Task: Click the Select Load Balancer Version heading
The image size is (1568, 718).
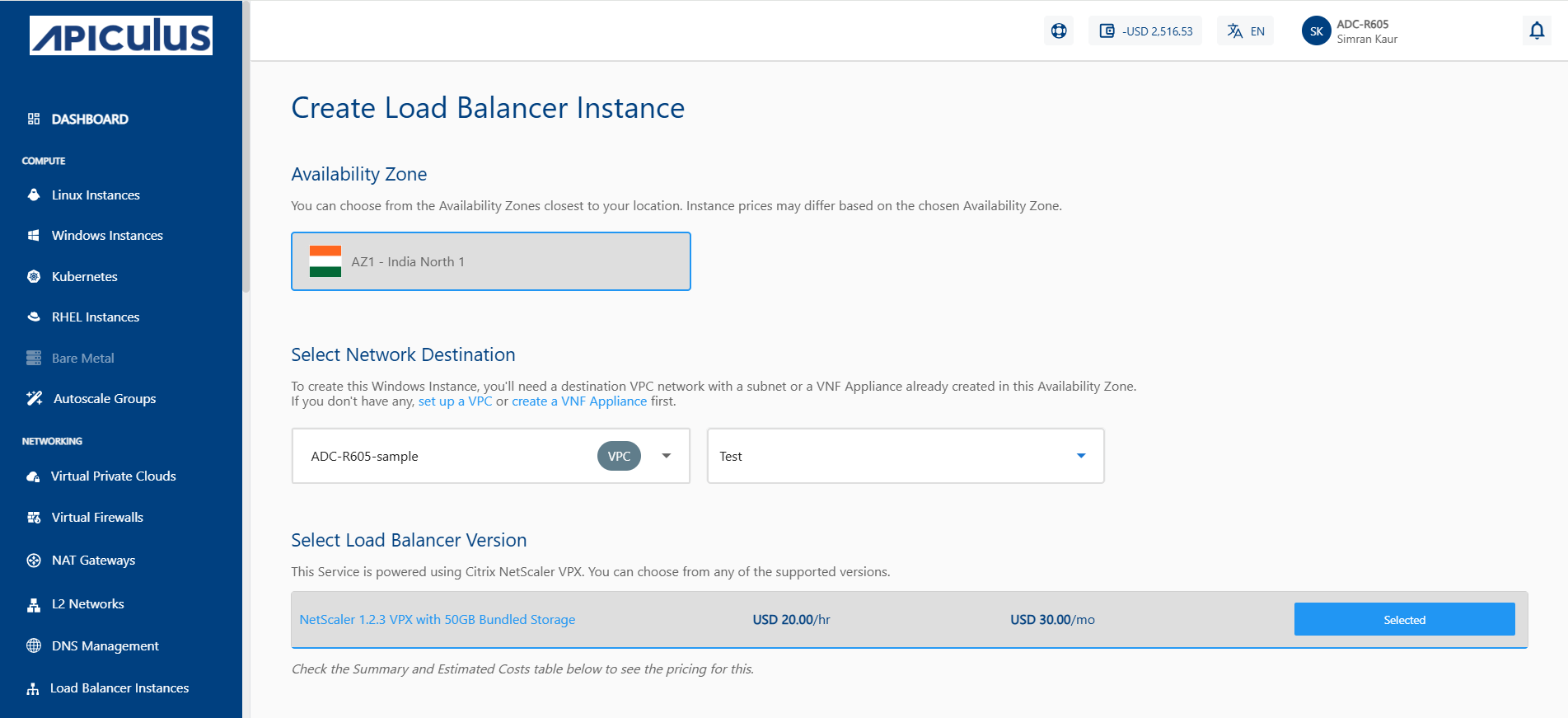Action: pos(409,540)
